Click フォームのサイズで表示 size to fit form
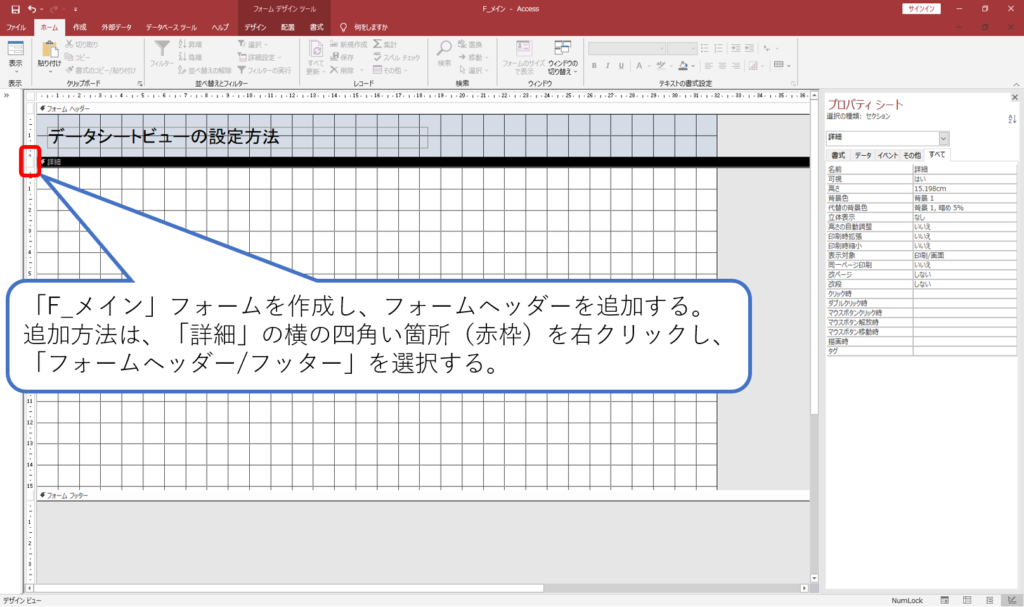The width and height of the screenshot is (1024, 607). pos(523,56)
